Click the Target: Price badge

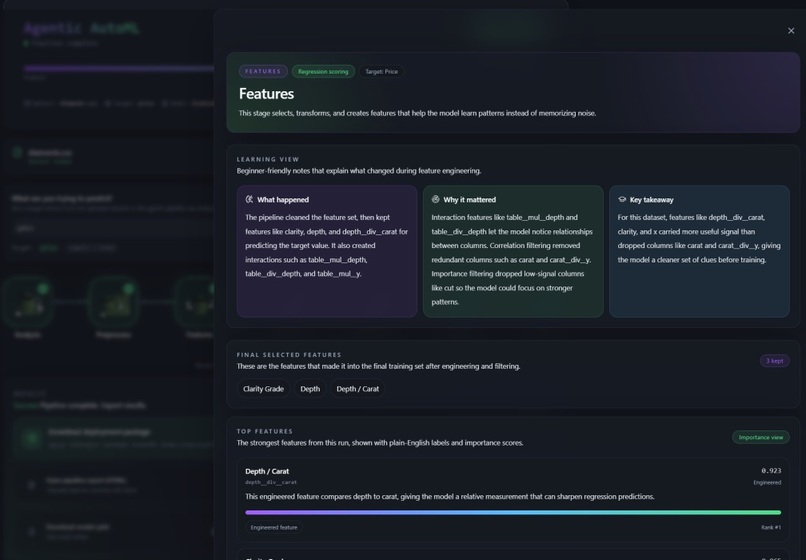(381, 71)
